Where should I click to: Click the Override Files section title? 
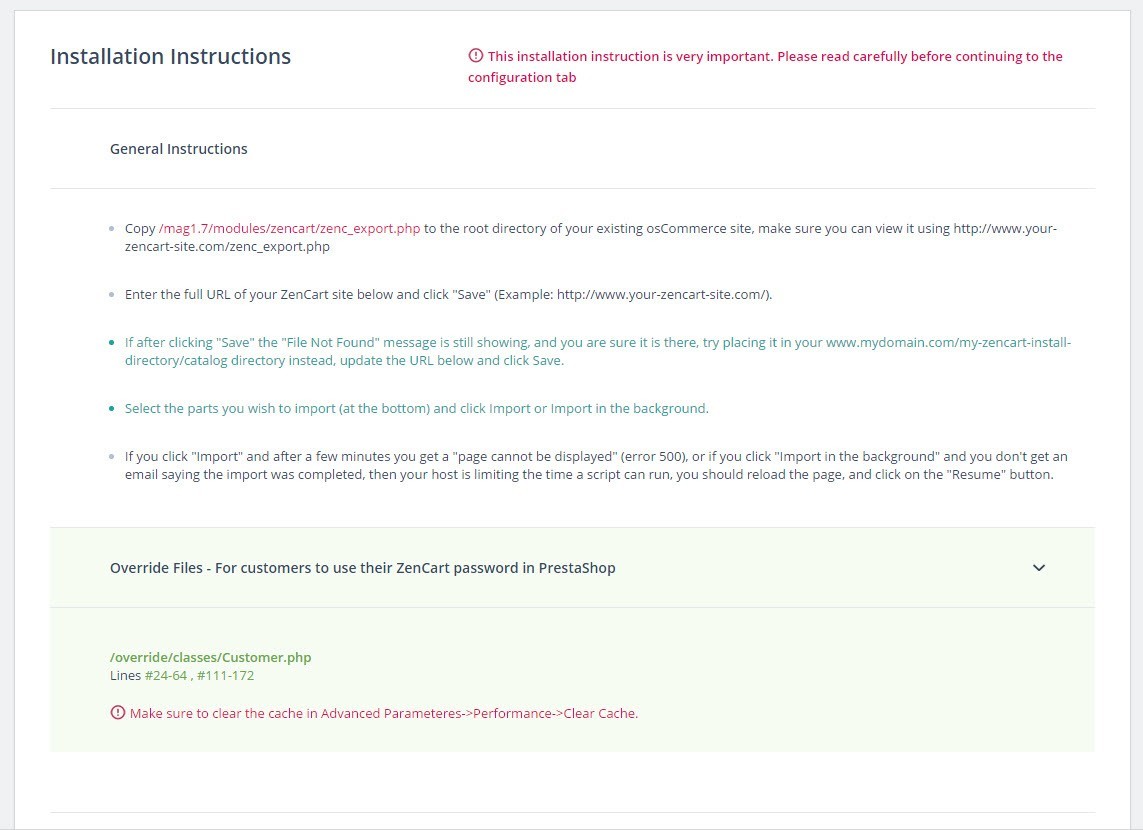(362, 568)
